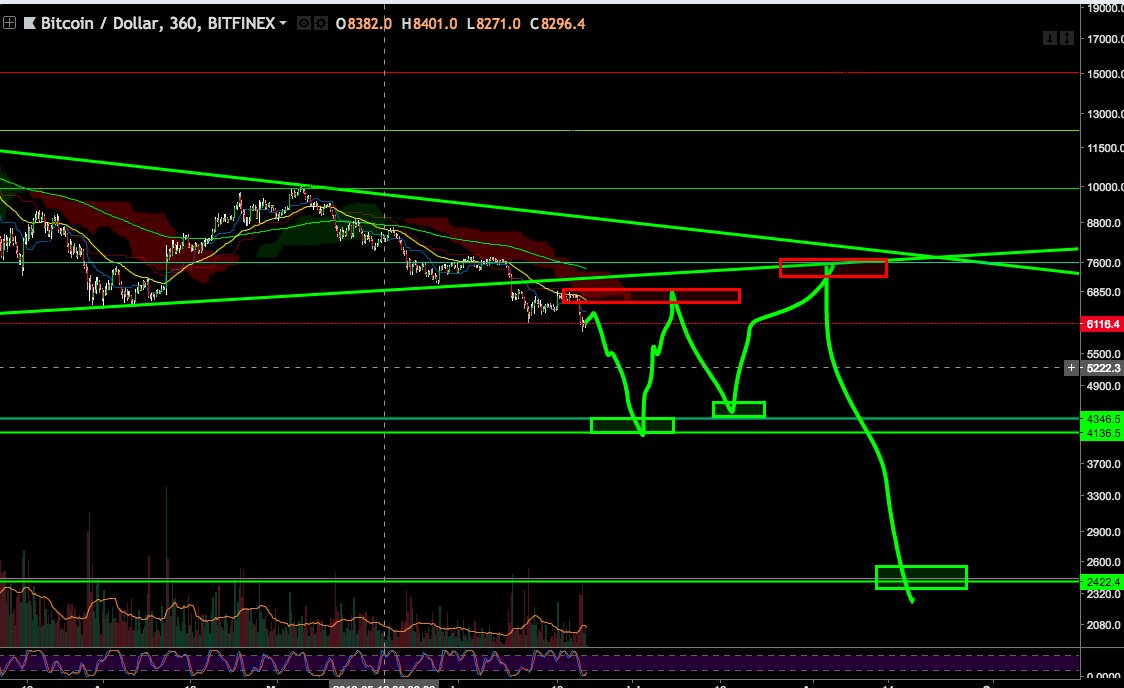Click the crosshair price label 5222.3
1124x688 pixels.
click(1102, 368)
